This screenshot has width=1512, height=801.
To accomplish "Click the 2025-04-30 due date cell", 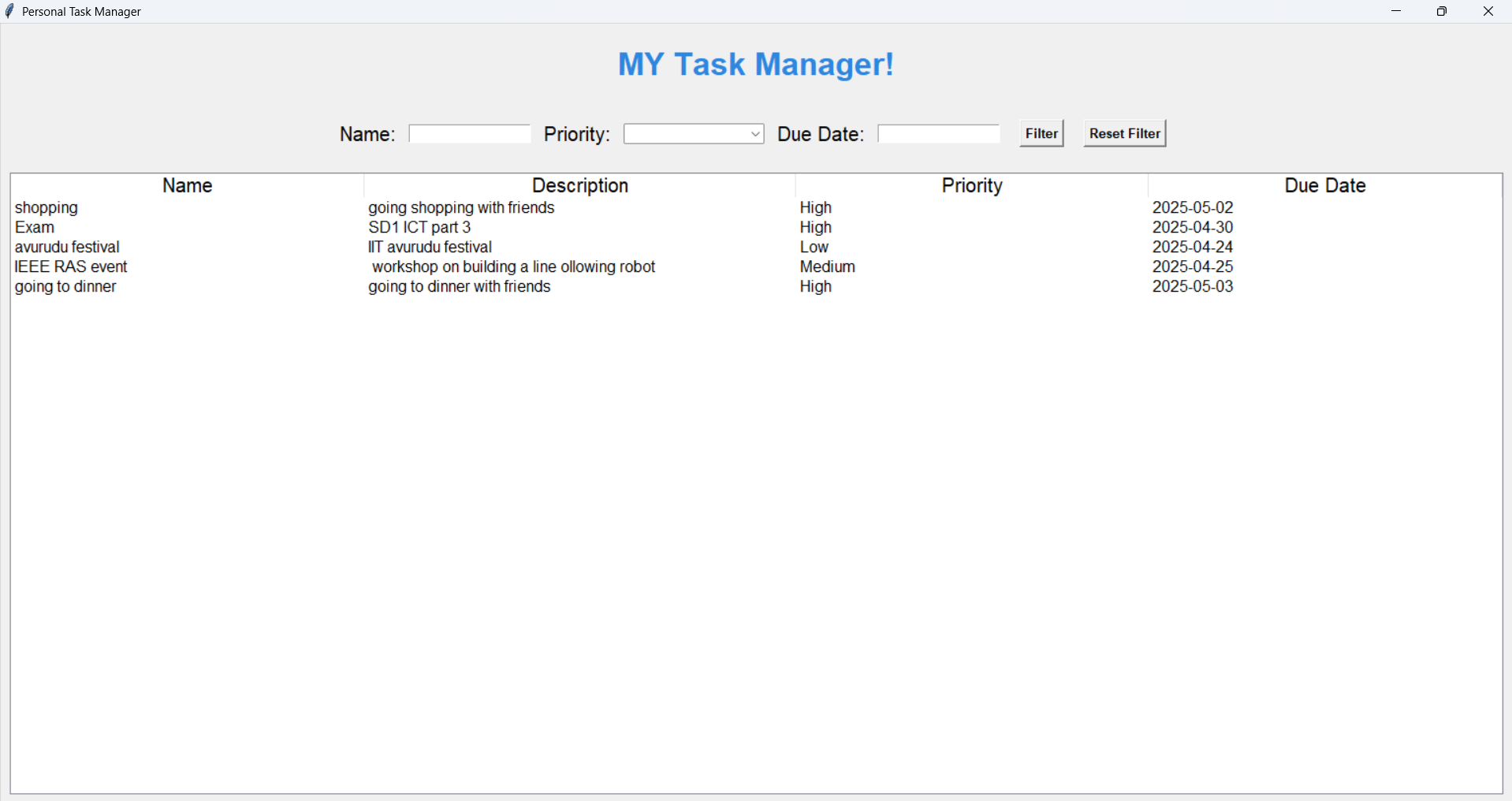I will (1192, 228).
